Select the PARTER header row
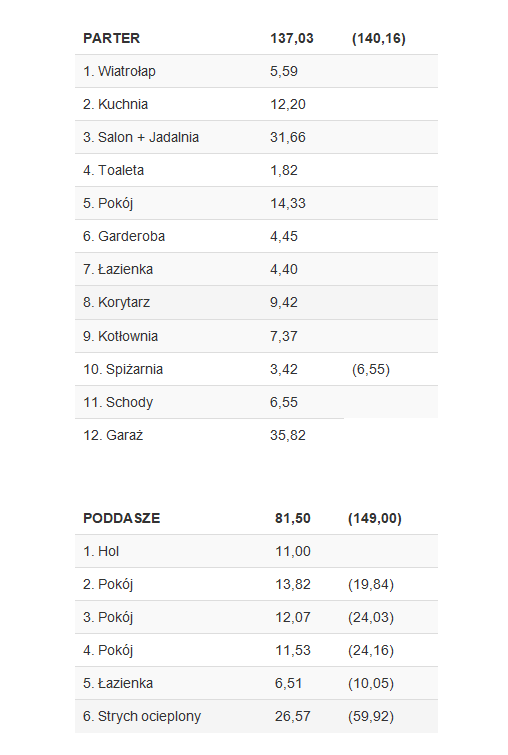 256,38
